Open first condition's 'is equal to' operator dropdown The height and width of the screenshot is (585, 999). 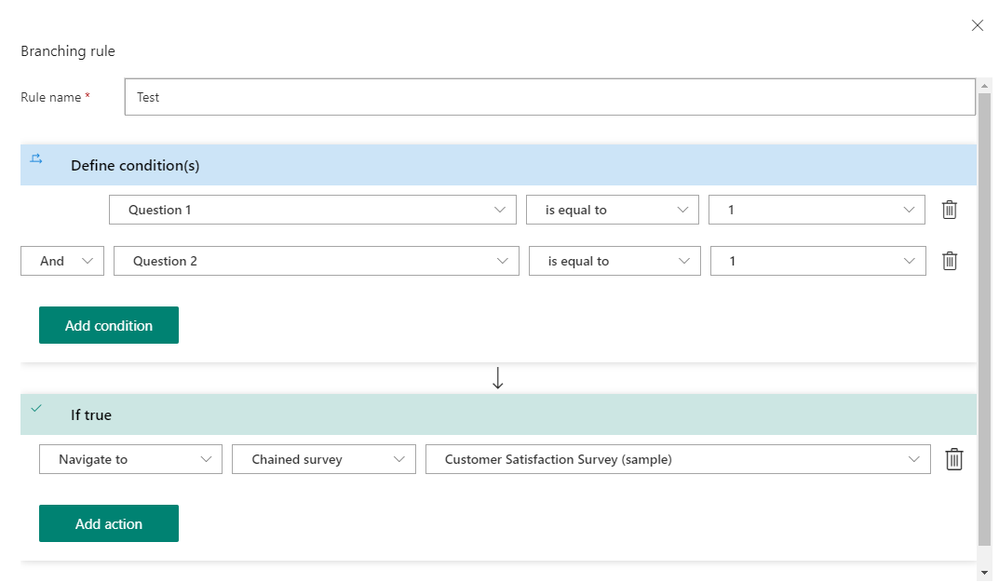[612, 210]
